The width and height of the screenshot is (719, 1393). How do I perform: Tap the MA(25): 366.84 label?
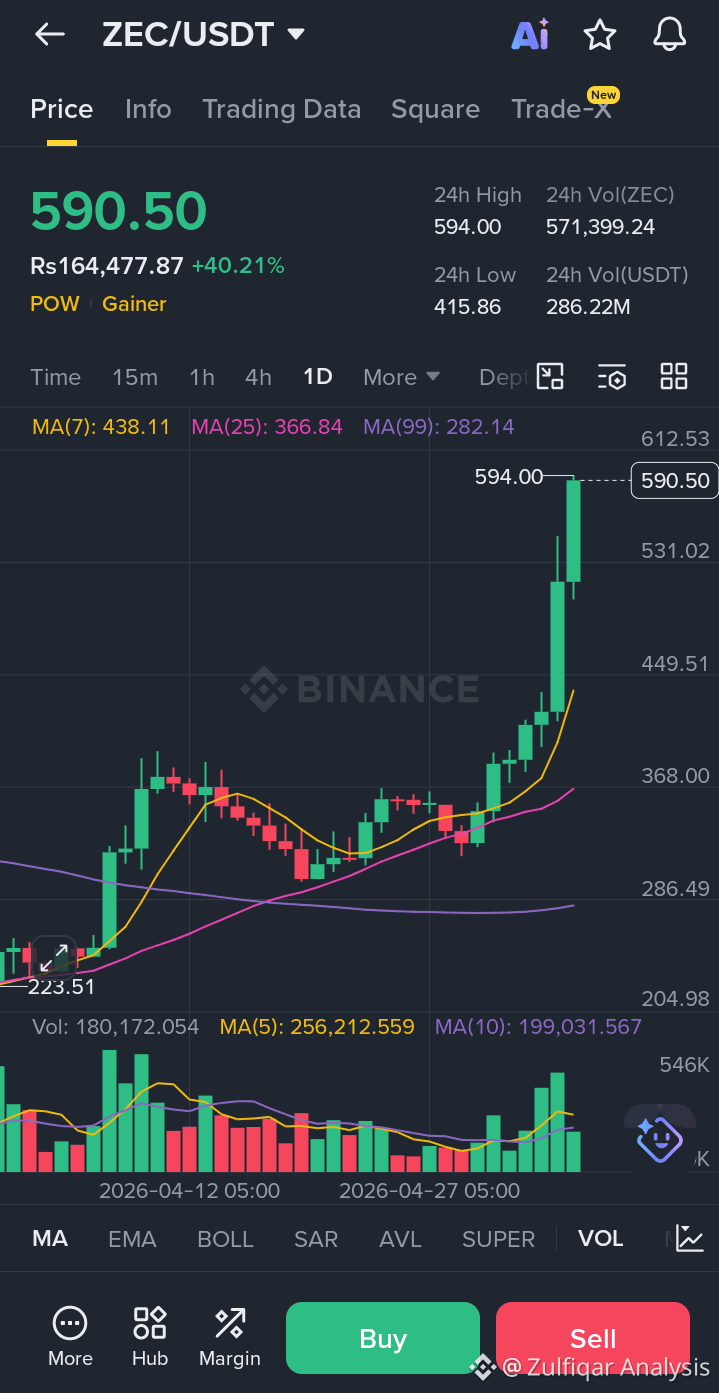267,427
